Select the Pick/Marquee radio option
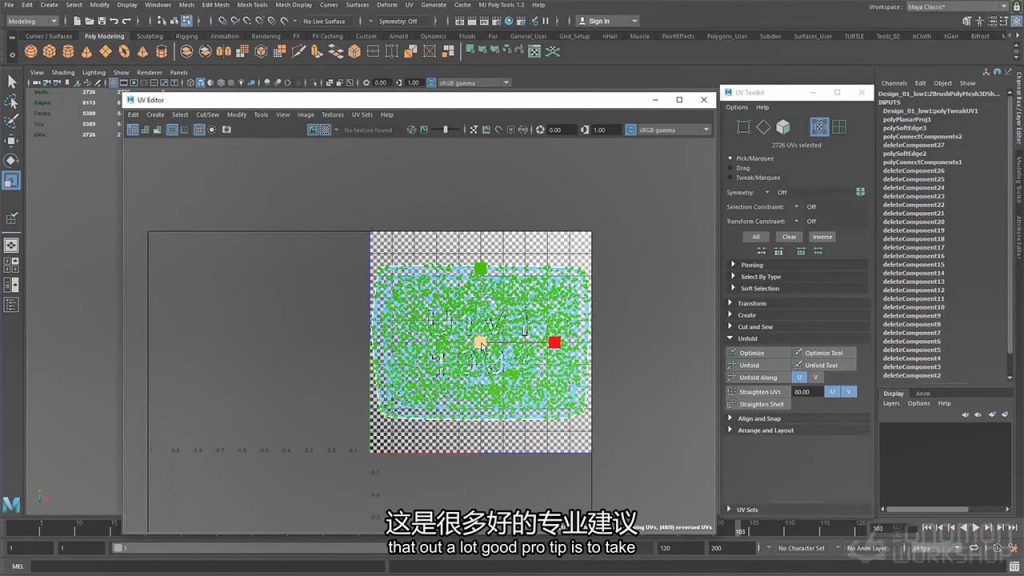 pos(730,158)
